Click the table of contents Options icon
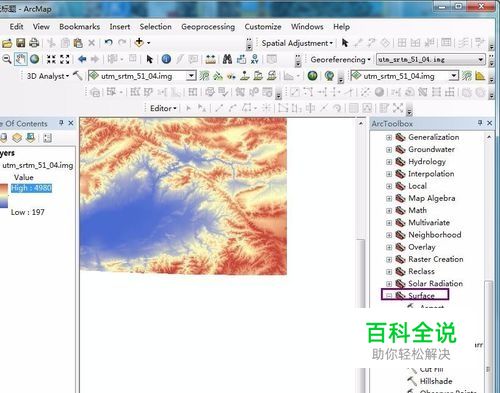This screenshot has width=500, height=393. click(x=47, y=138)
